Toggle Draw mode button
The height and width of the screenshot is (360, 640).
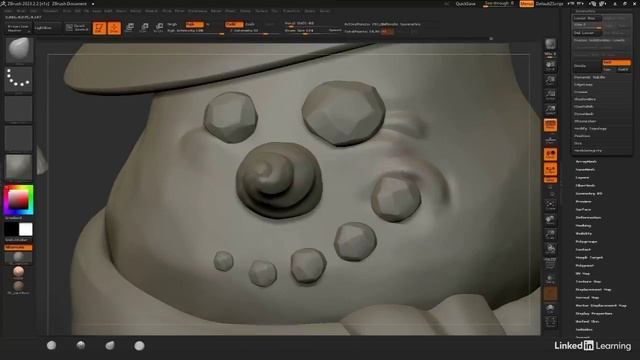114,28
